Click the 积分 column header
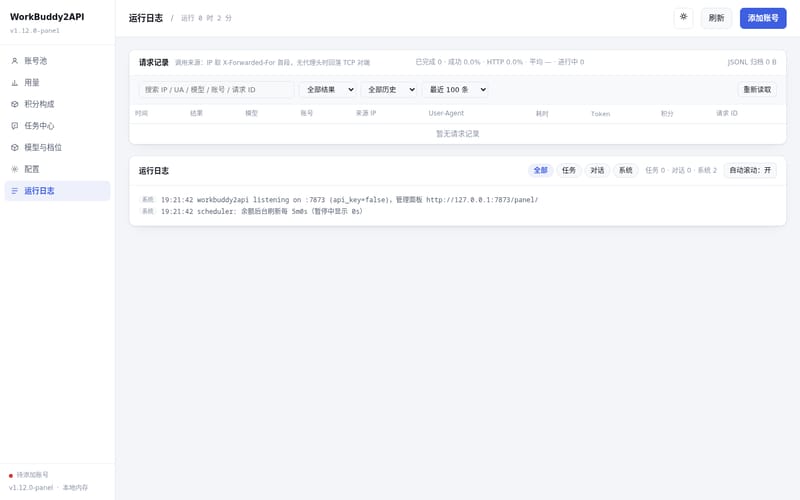Image resolution: width=800 pixels, height=500 pixels. [x=667, y=114]
